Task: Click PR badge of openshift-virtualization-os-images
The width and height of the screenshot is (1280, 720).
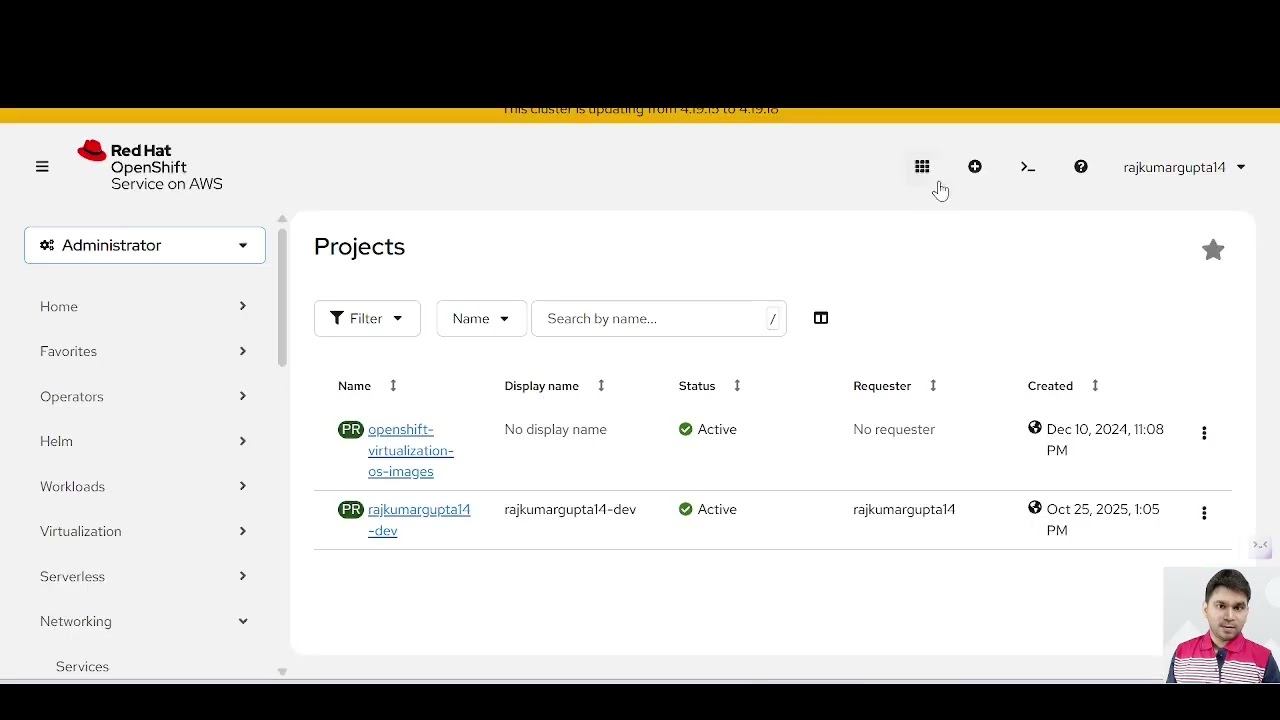Action: 351,429
